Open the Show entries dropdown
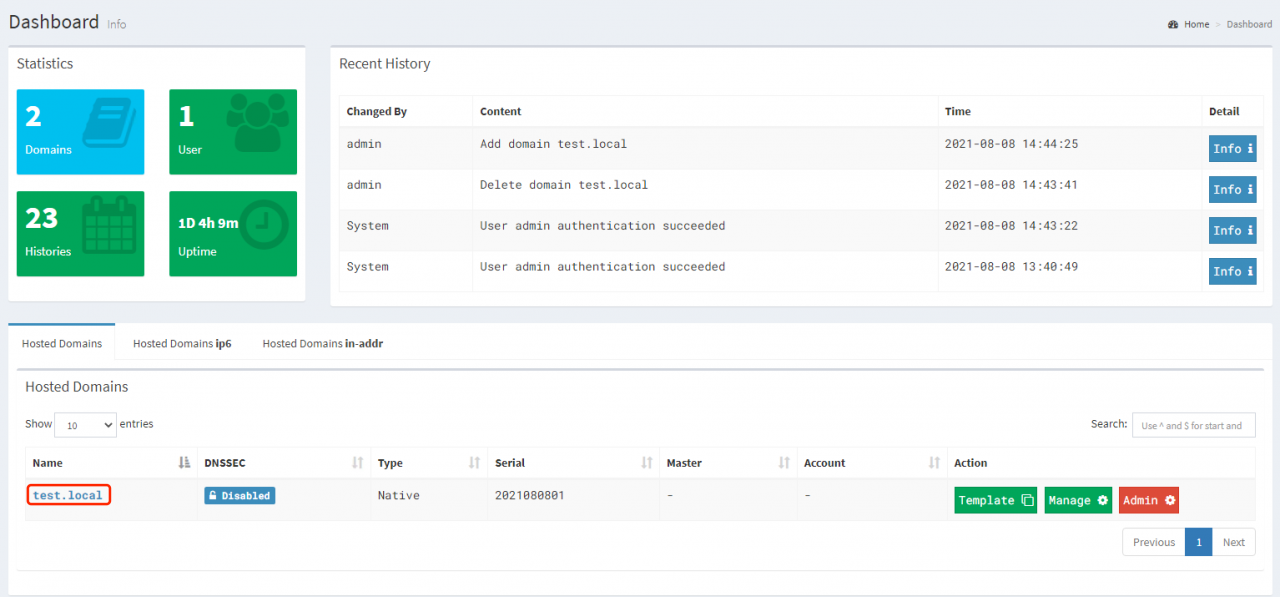 click(x=85, y=425)
